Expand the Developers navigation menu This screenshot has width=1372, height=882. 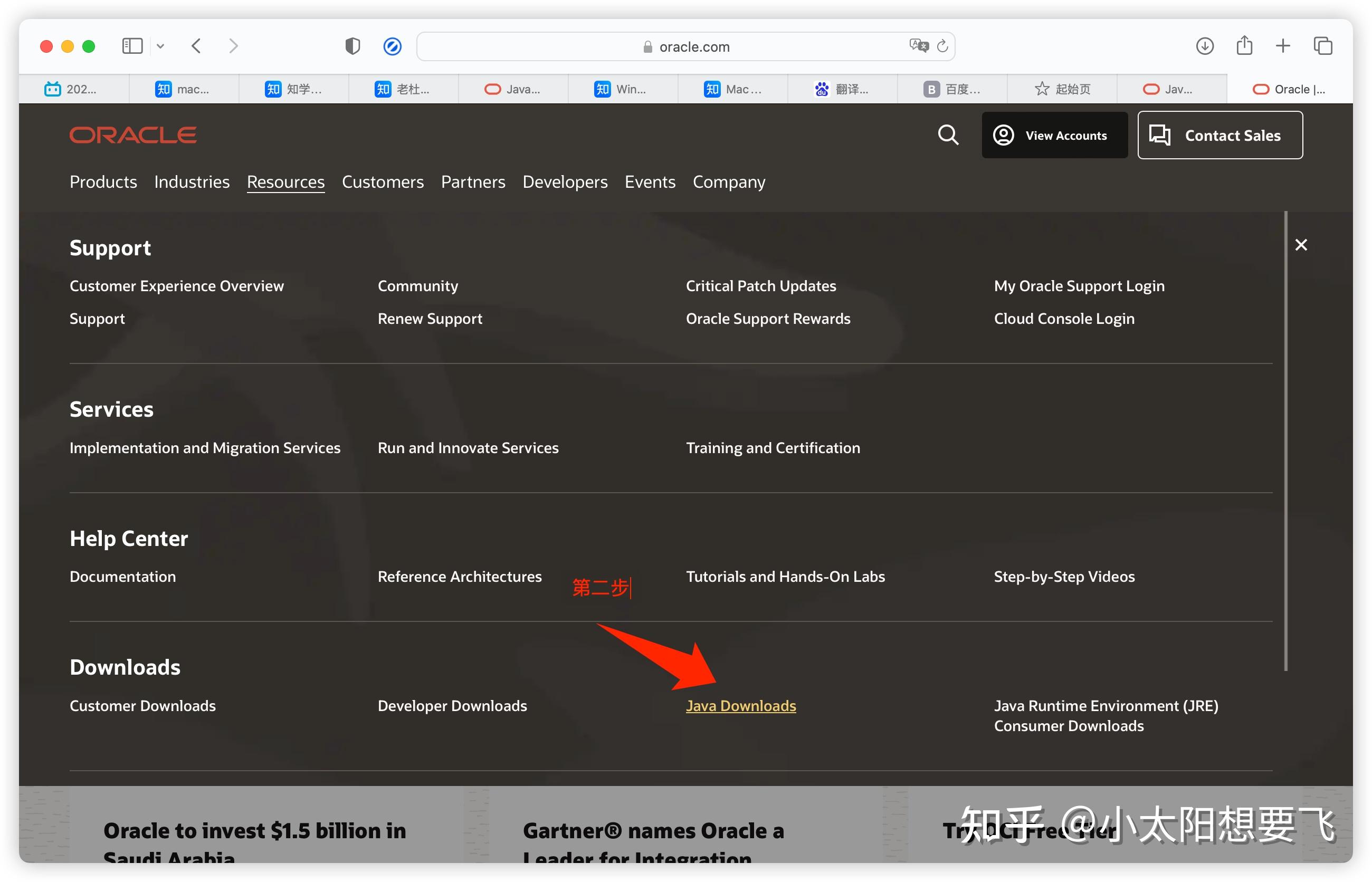pyautogui.click(x=564, y=181)
